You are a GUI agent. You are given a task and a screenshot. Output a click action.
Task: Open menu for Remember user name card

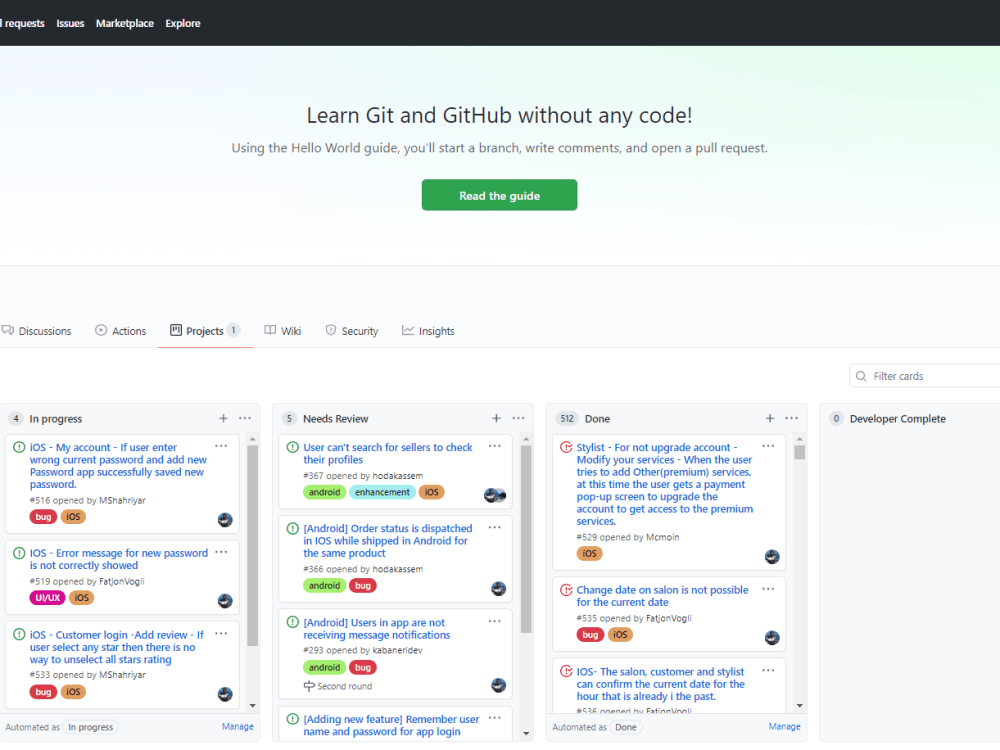(x=495, y=718)
